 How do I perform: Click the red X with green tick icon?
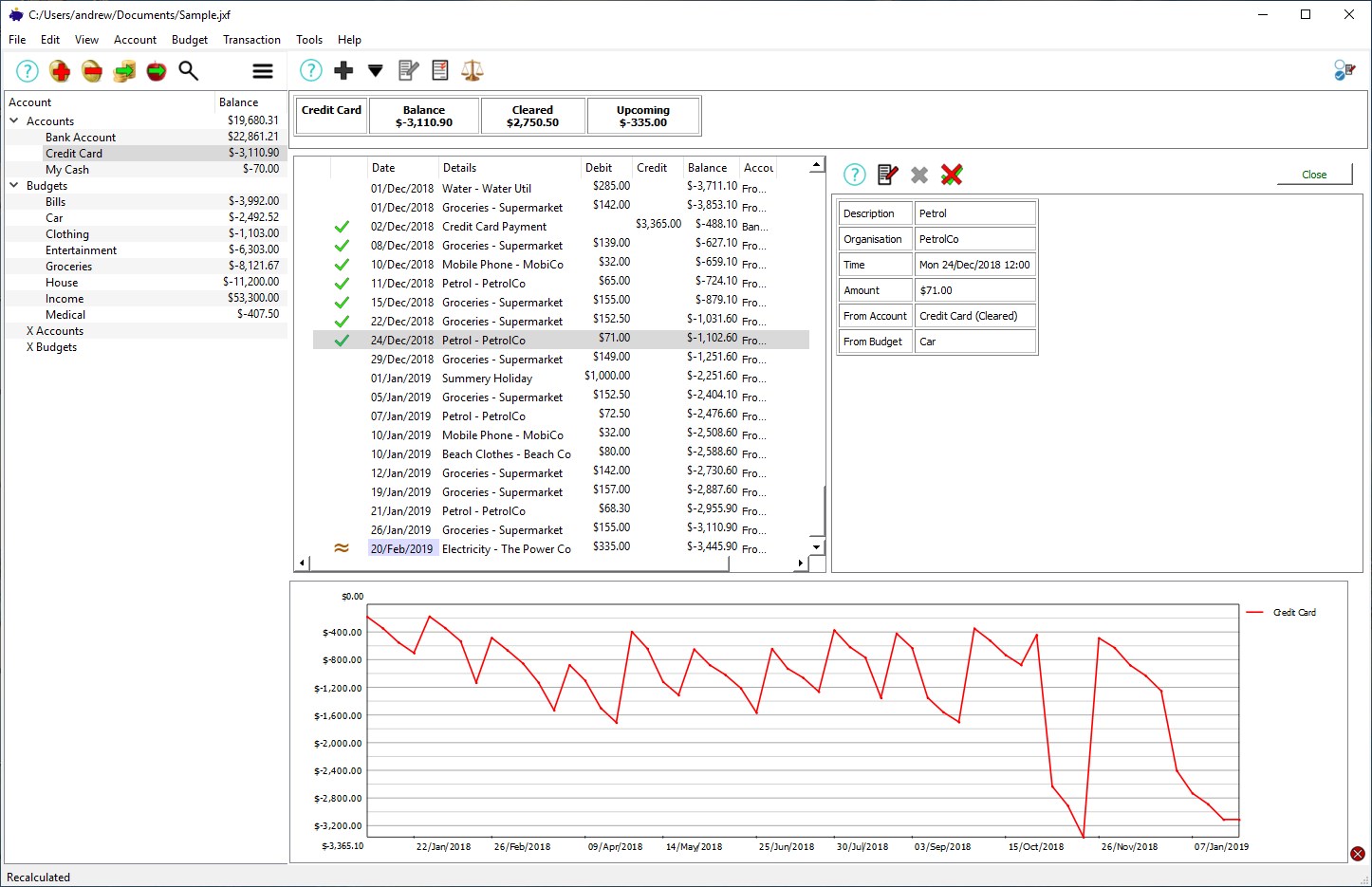point(952,175)
